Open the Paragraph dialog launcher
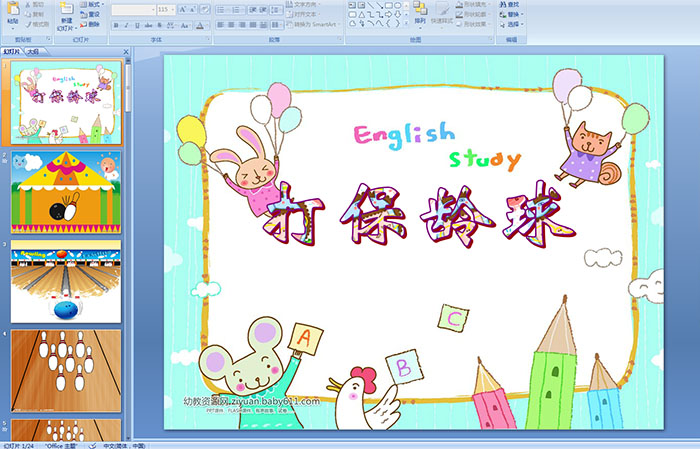This screenshot has height=449, width=700. [x=340, y=39]
